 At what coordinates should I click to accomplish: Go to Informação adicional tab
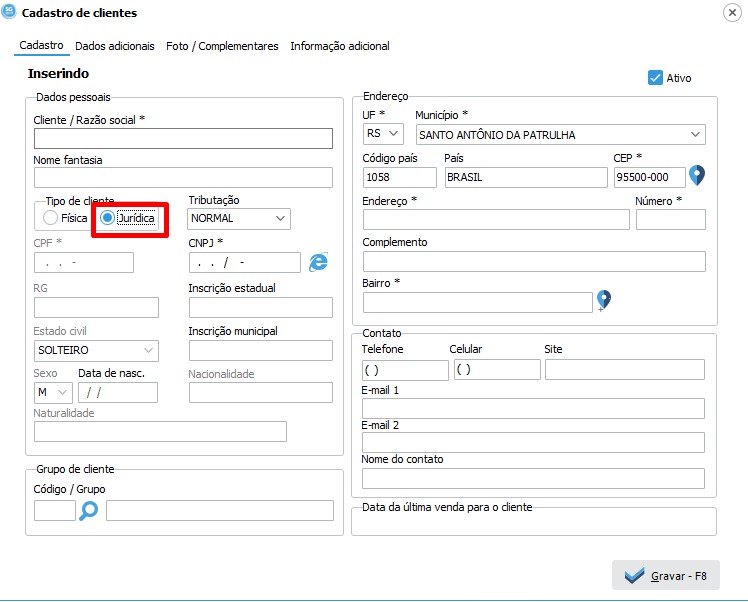click(x=340, y=46)
